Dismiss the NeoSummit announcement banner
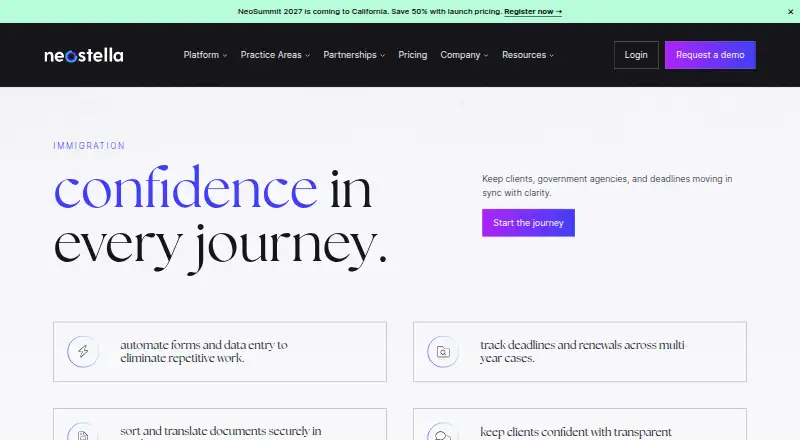800x440 pixels. 790,12
